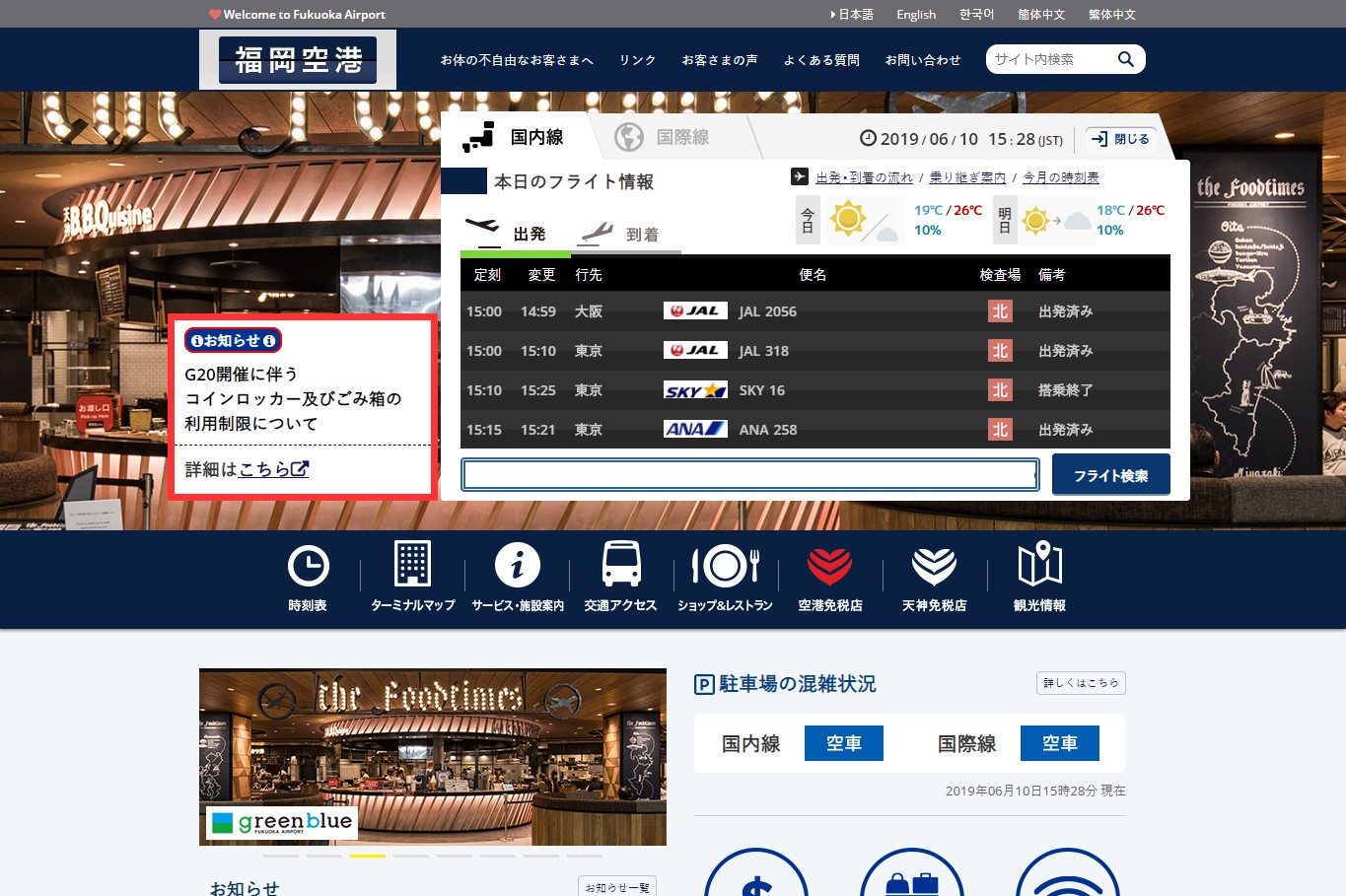Viewport: 1346px width, 896px height.
Task: Open the お問い合わせ page
Action: (923, 60)
